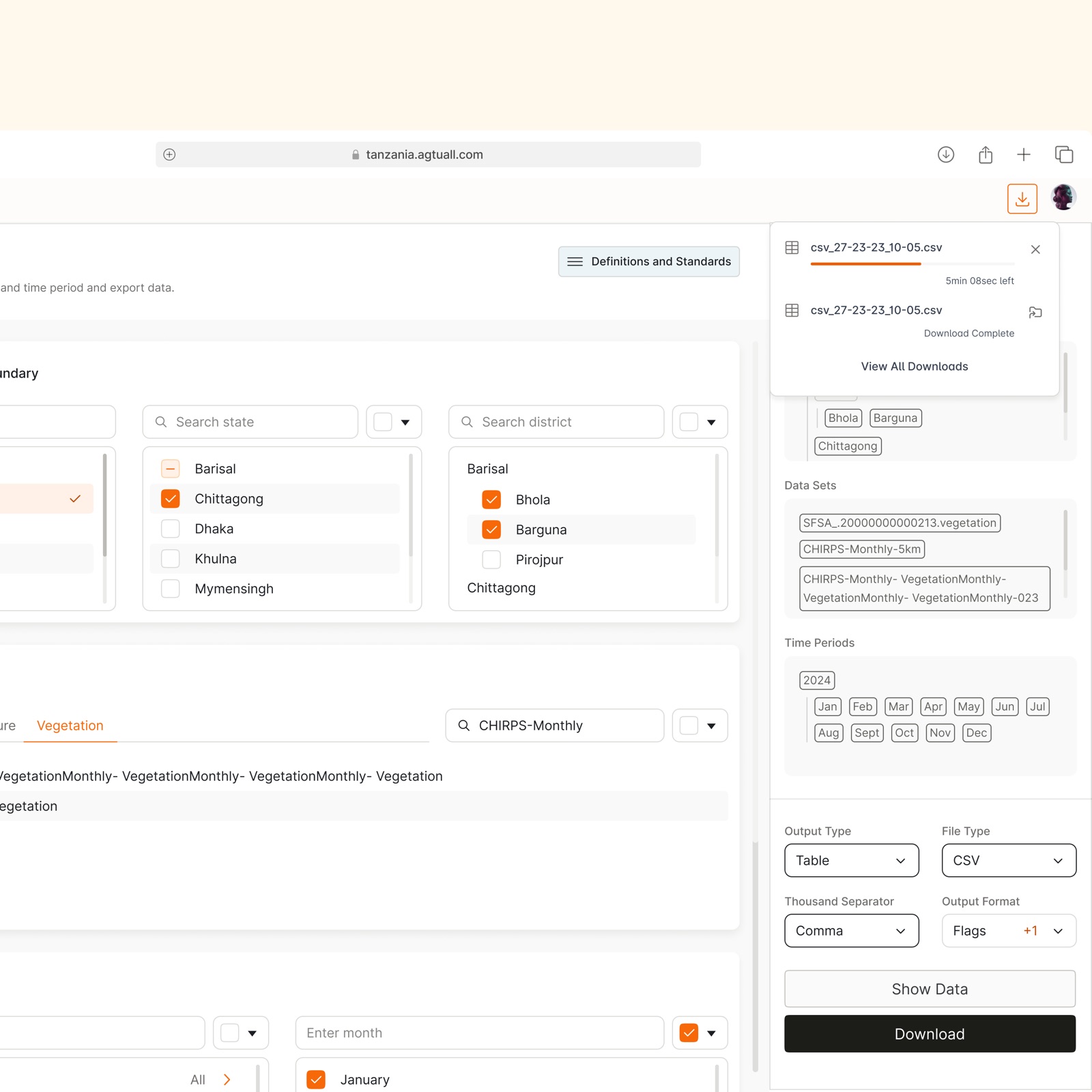Viewport: 1092px width, 1092px height.
Task: Click the magnifier icon in Search state
Action: click(x=161, y=422)
